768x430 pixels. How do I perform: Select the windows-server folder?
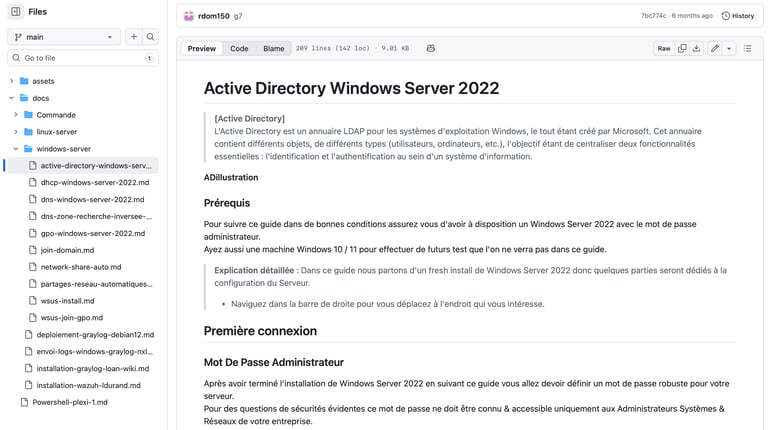click(64, 148)
